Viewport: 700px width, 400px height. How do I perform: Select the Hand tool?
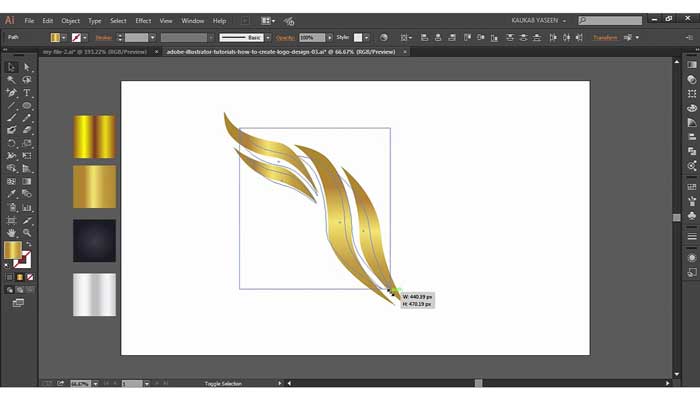(x=11, y=232)
